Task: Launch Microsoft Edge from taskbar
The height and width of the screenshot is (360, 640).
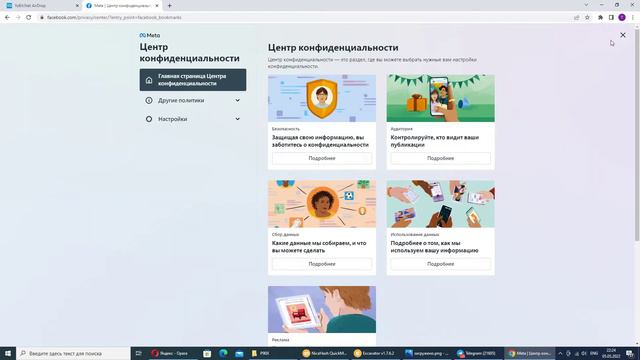Action: click(x=223, y=353)
